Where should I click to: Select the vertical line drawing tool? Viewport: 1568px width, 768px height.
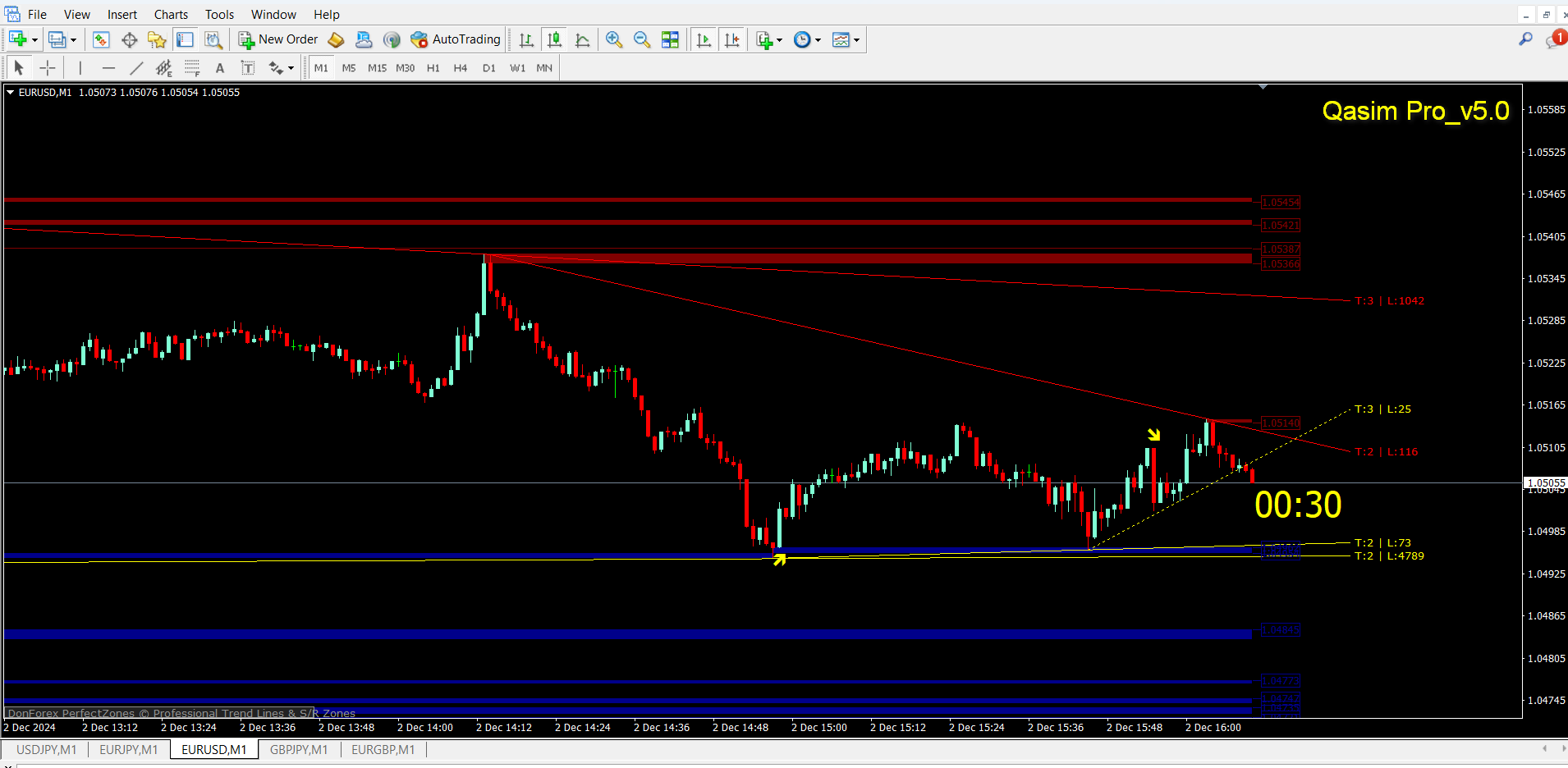(x=80, y=67)
